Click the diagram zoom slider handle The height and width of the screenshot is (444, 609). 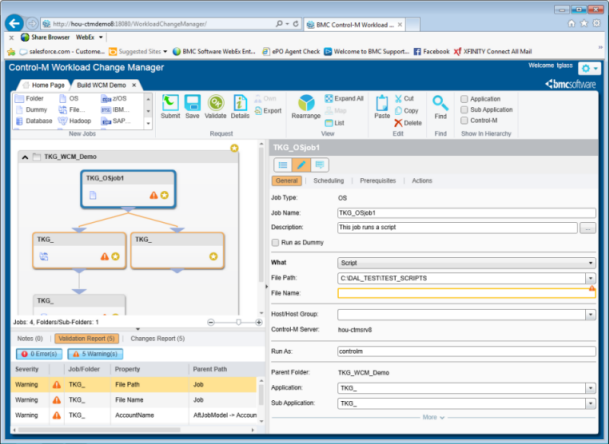pos(238,322)
